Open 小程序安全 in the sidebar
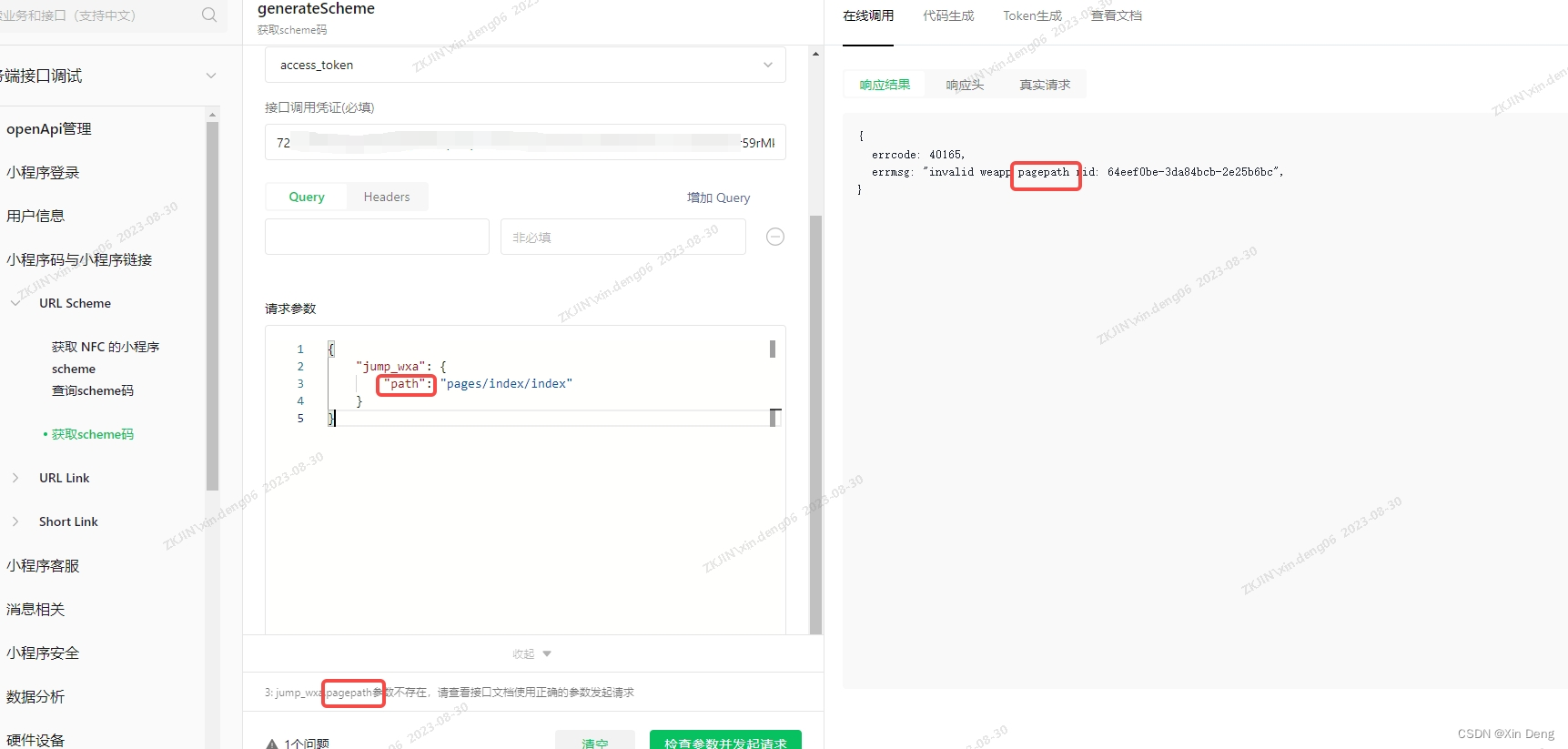 pyautogui.click(x=43, y=653)
